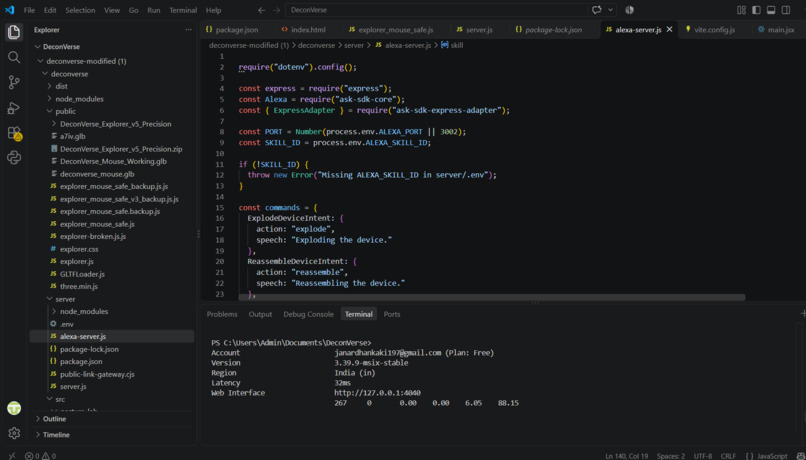Screen dimensions: 806x460
Task: Open the Source Control view icon
Action: [x=14, y=82]
